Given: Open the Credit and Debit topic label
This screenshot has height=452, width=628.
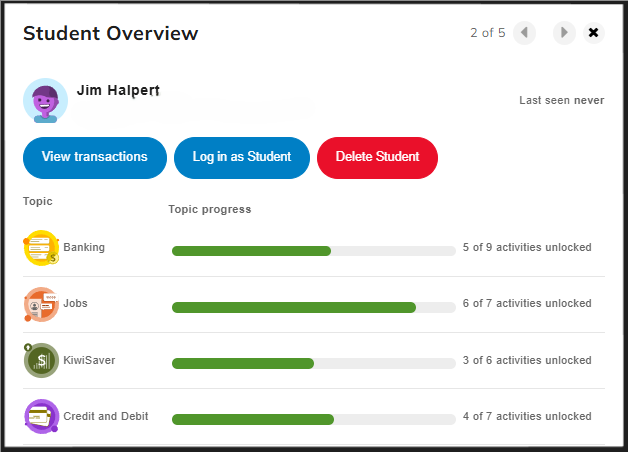Looking at the screenshot, I should coord(106,416).
